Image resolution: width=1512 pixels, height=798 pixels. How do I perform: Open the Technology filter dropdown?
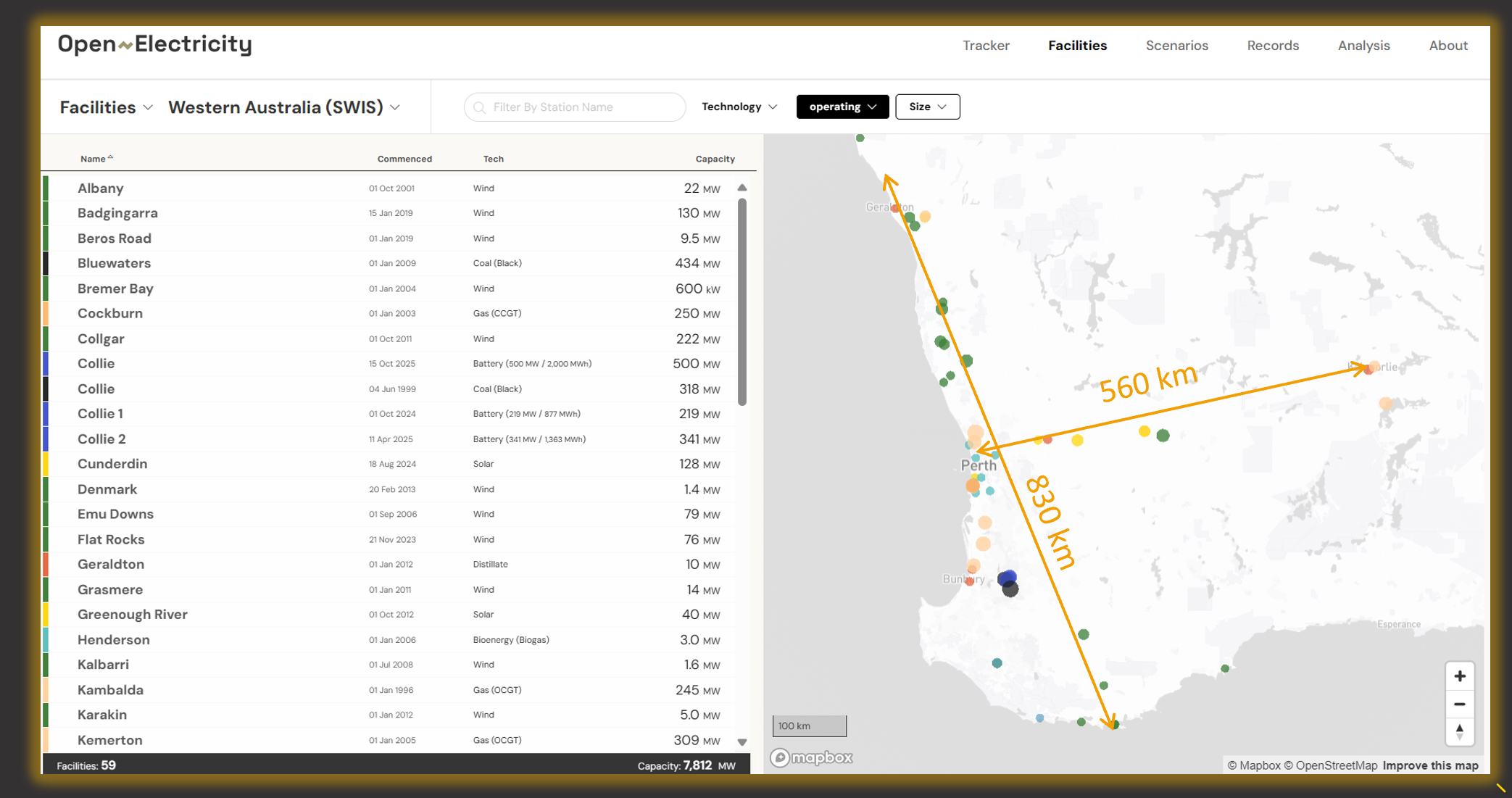pos(739,107)
